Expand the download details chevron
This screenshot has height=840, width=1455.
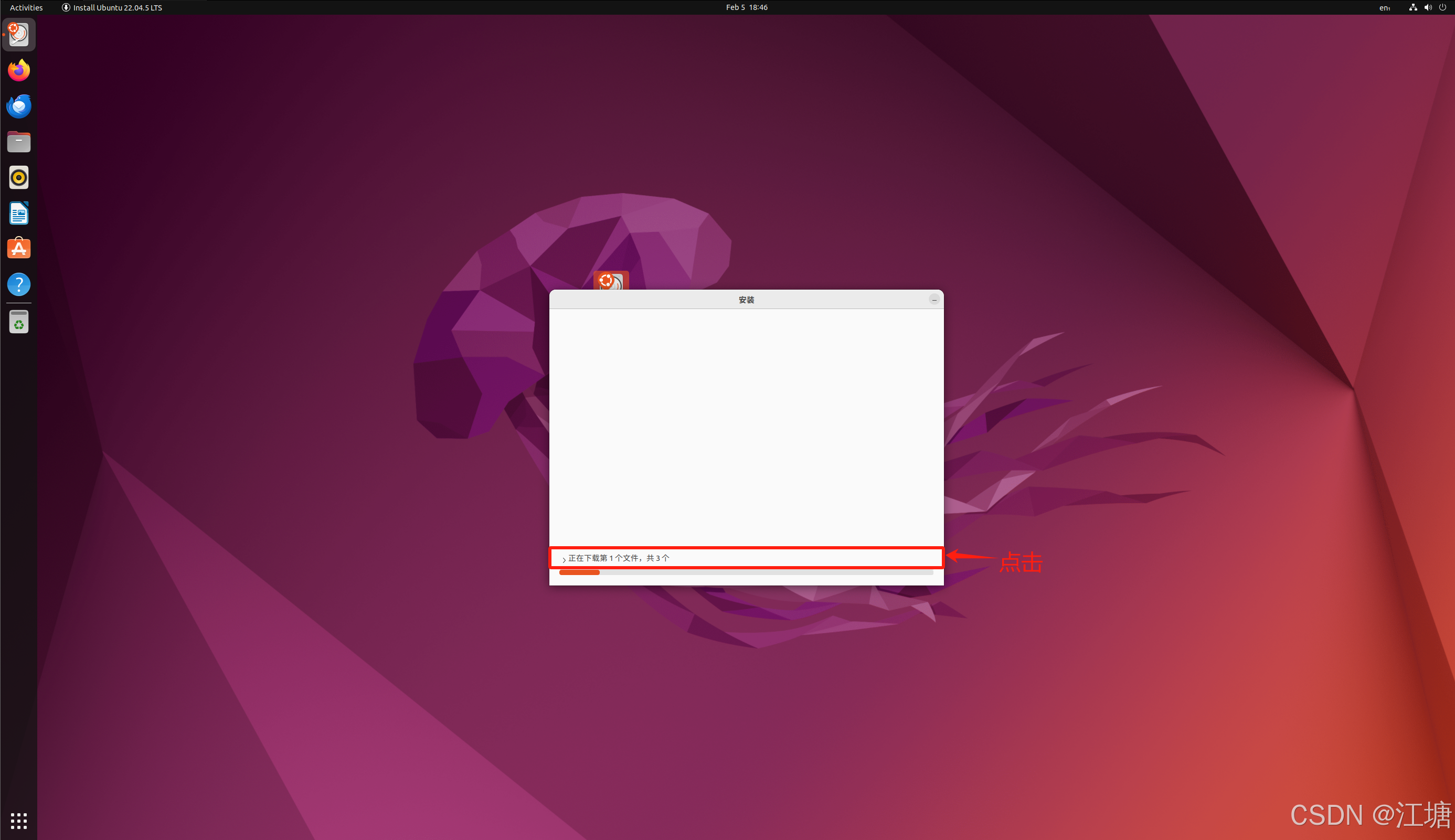coord(564,559)
